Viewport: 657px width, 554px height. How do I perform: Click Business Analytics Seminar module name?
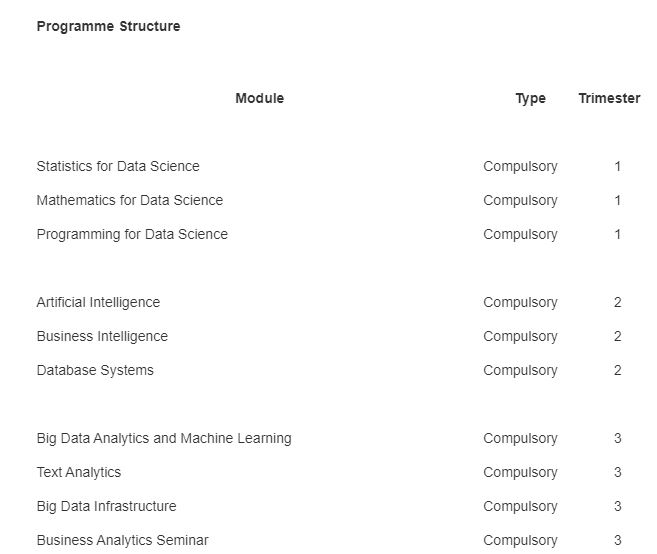click(122, 541)
